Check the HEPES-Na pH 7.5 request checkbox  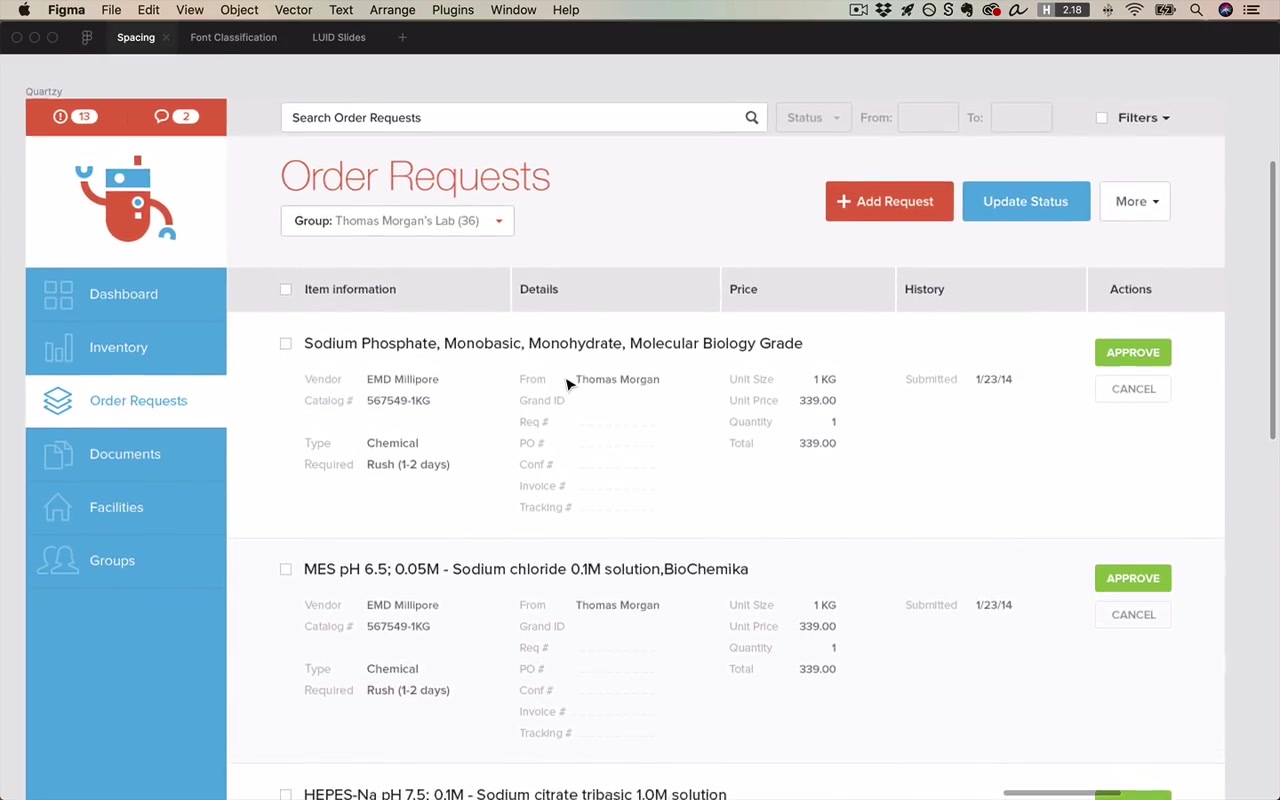click(x=286, y=794)
